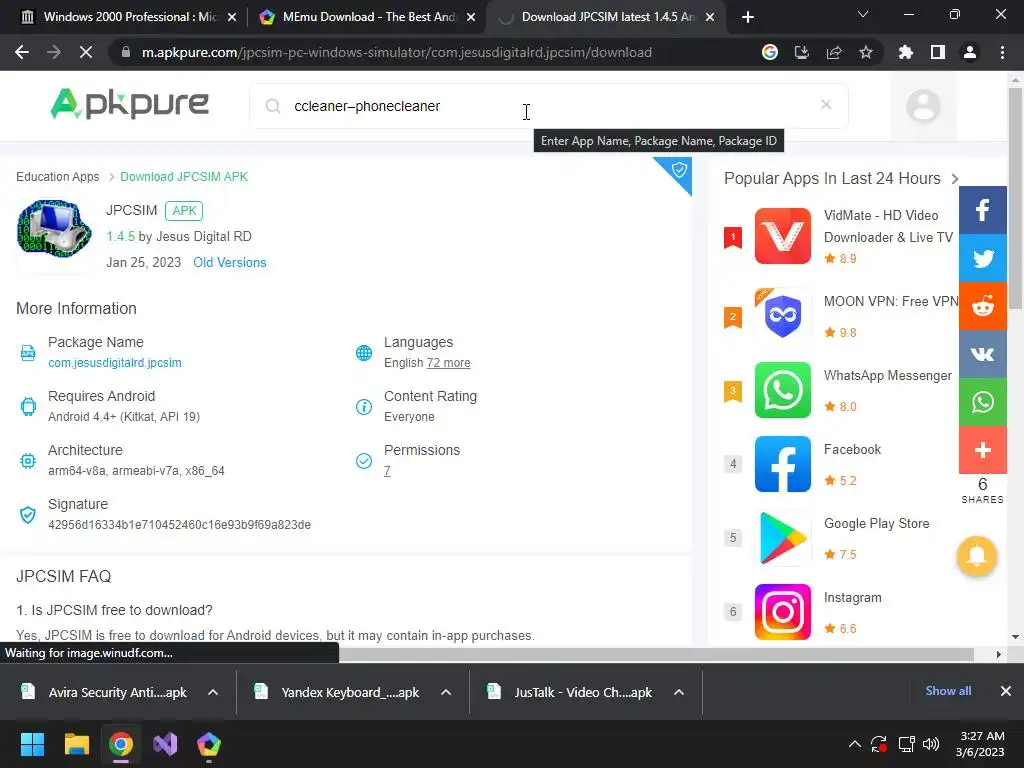Viewport: 1024px width, 768px height.
Task: Open Facebook app icon in list
Action: coord(782,464)
